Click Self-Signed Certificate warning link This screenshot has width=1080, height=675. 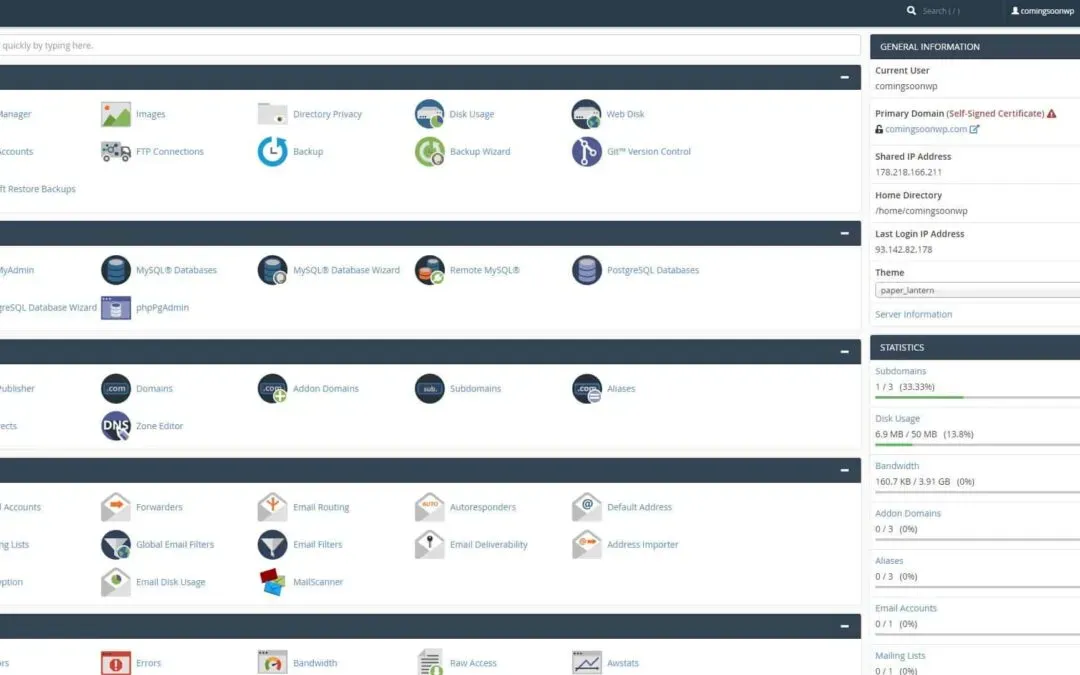[x=995, y=114]
